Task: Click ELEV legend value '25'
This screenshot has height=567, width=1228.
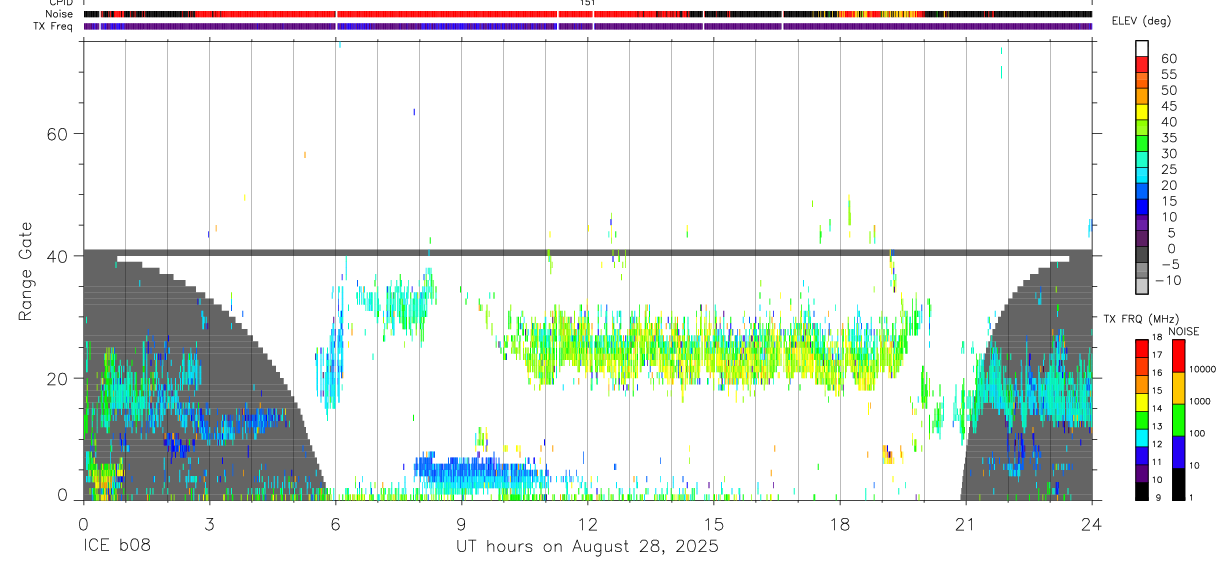Action: pyautogui.click(x=1168, y=169)
